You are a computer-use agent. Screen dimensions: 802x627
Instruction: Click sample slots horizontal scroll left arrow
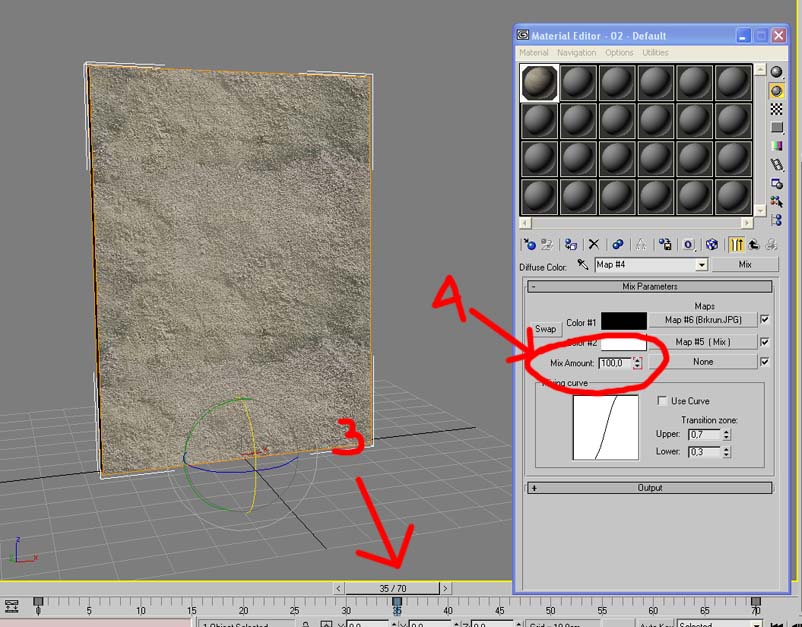pos(525,222)
